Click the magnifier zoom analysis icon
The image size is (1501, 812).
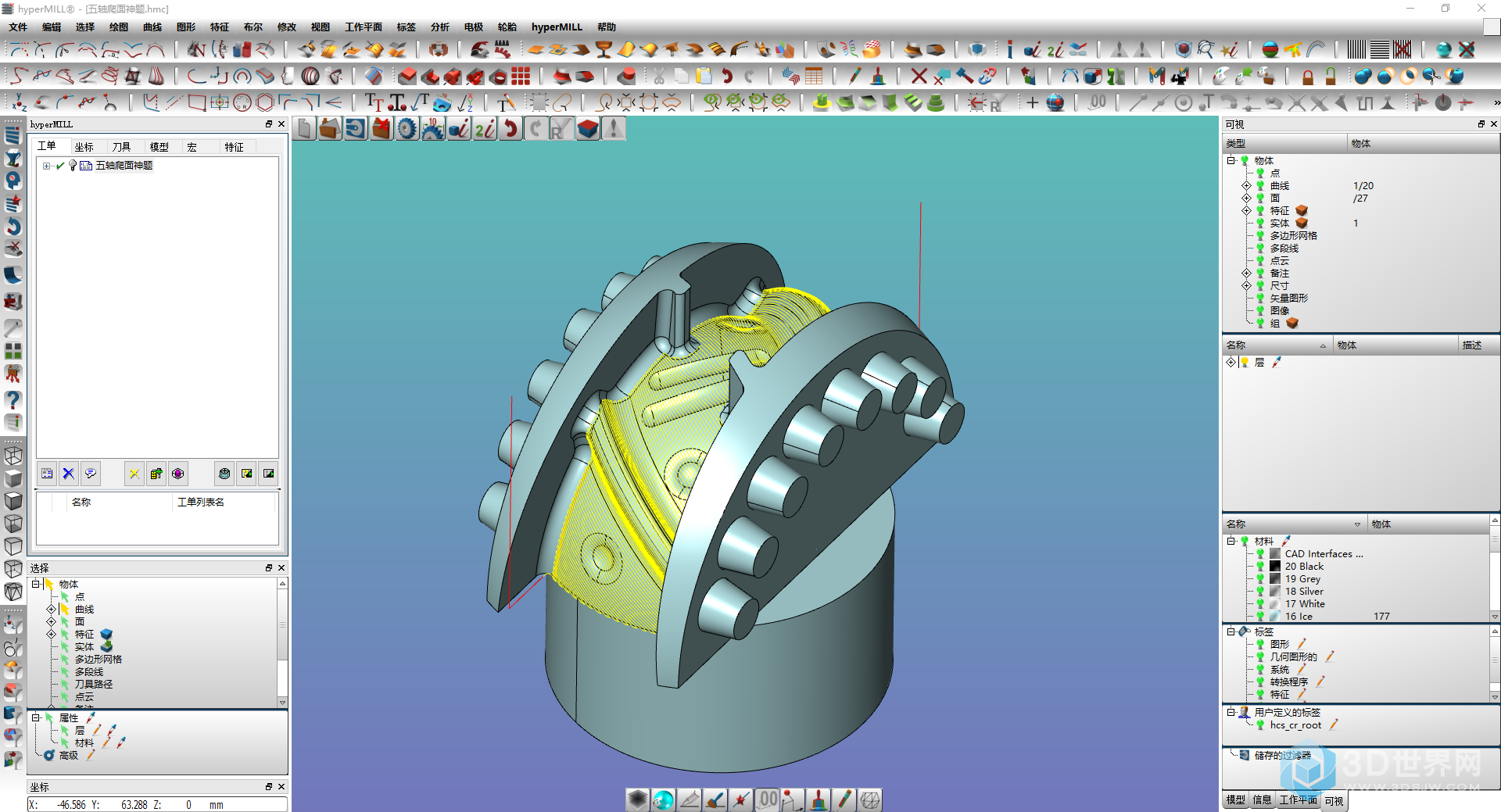[x=1205, y=49]
